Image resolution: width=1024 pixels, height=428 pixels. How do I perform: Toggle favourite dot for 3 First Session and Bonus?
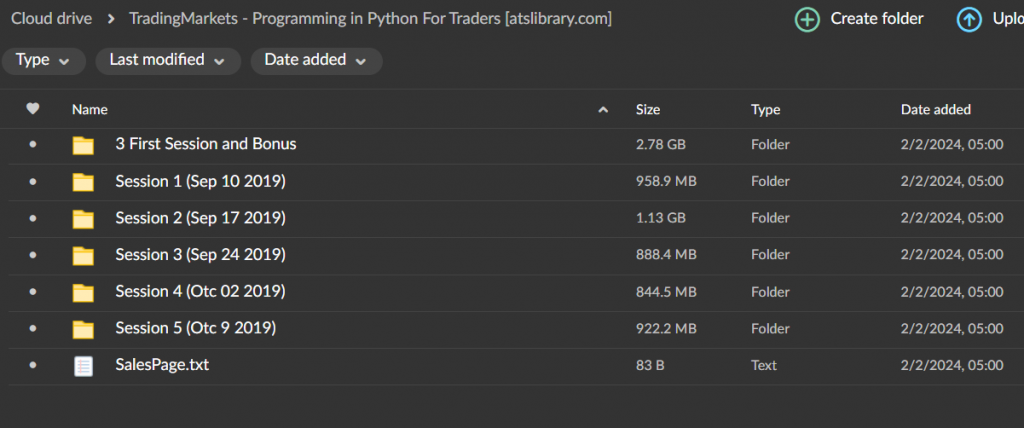pyautogui.click(x=33, y=145)
